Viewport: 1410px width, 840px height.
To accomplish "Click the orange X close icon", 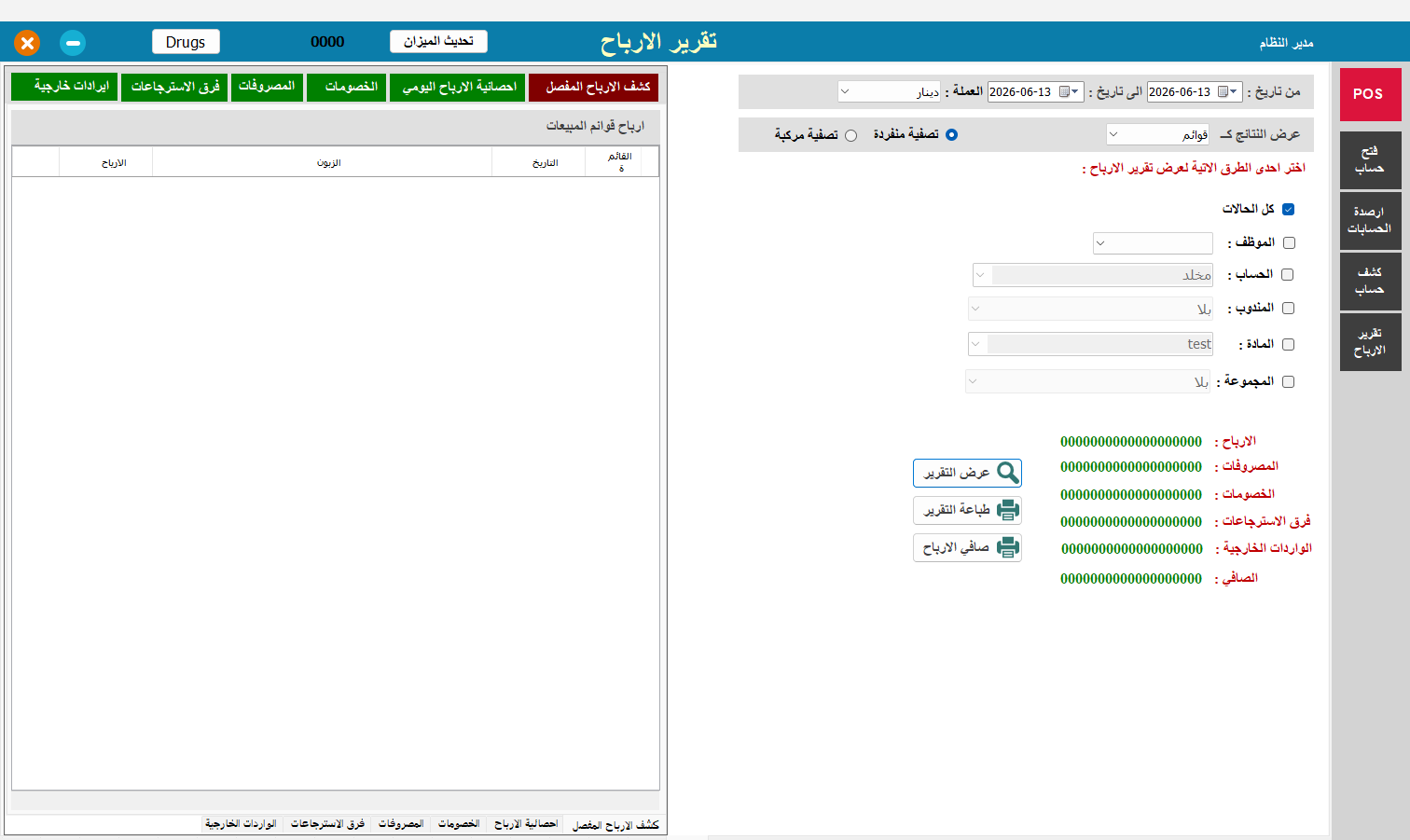I will pyautogui.click(x=27, y=43).
